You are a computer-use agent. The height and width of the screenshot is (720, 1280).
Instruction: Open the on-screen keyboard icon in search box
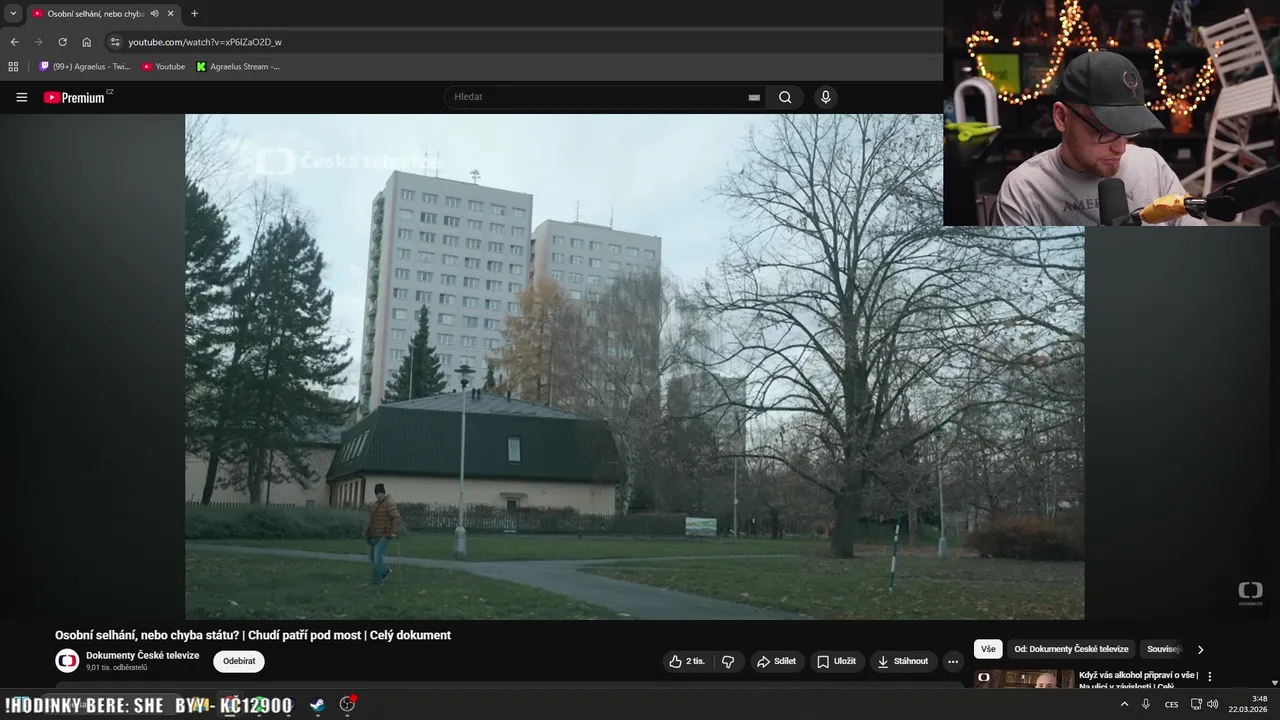click(x=754, y=97)
